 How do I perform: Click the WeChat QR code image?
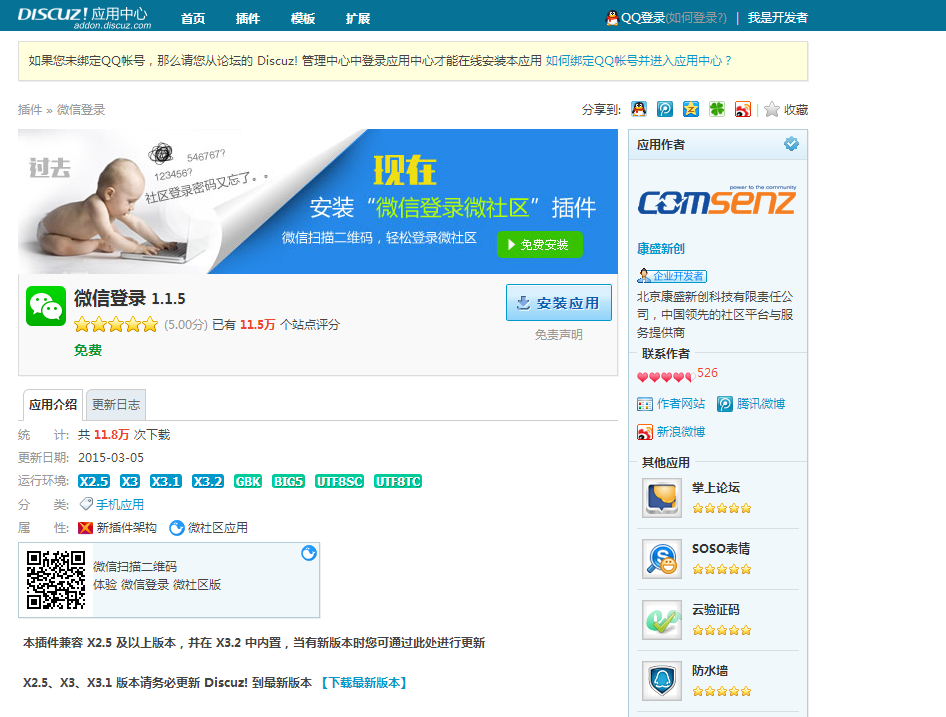click(56, 580)
